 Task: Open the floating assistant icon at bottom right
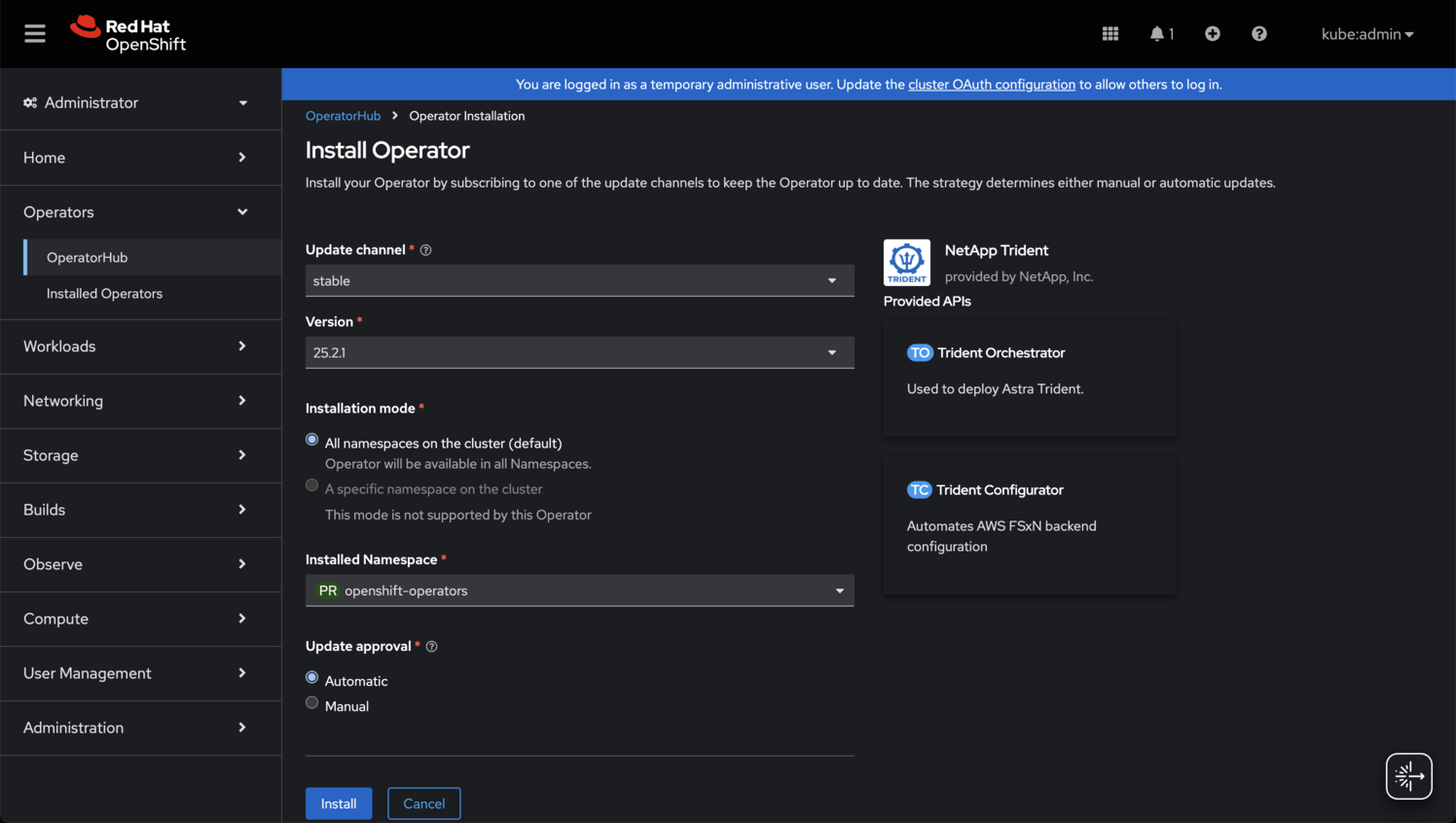pyautogui.click(x=1408, y=776)
